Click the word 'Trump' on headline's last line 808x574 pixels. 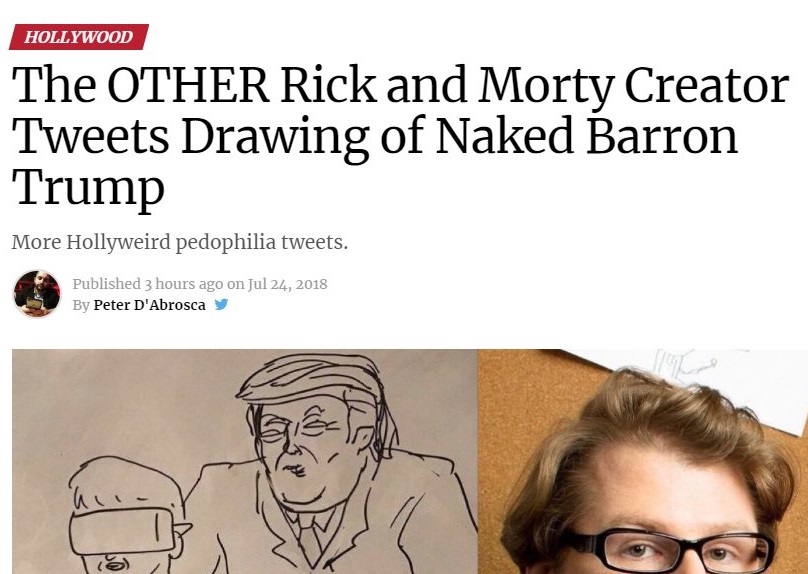(x=88, y=187)
